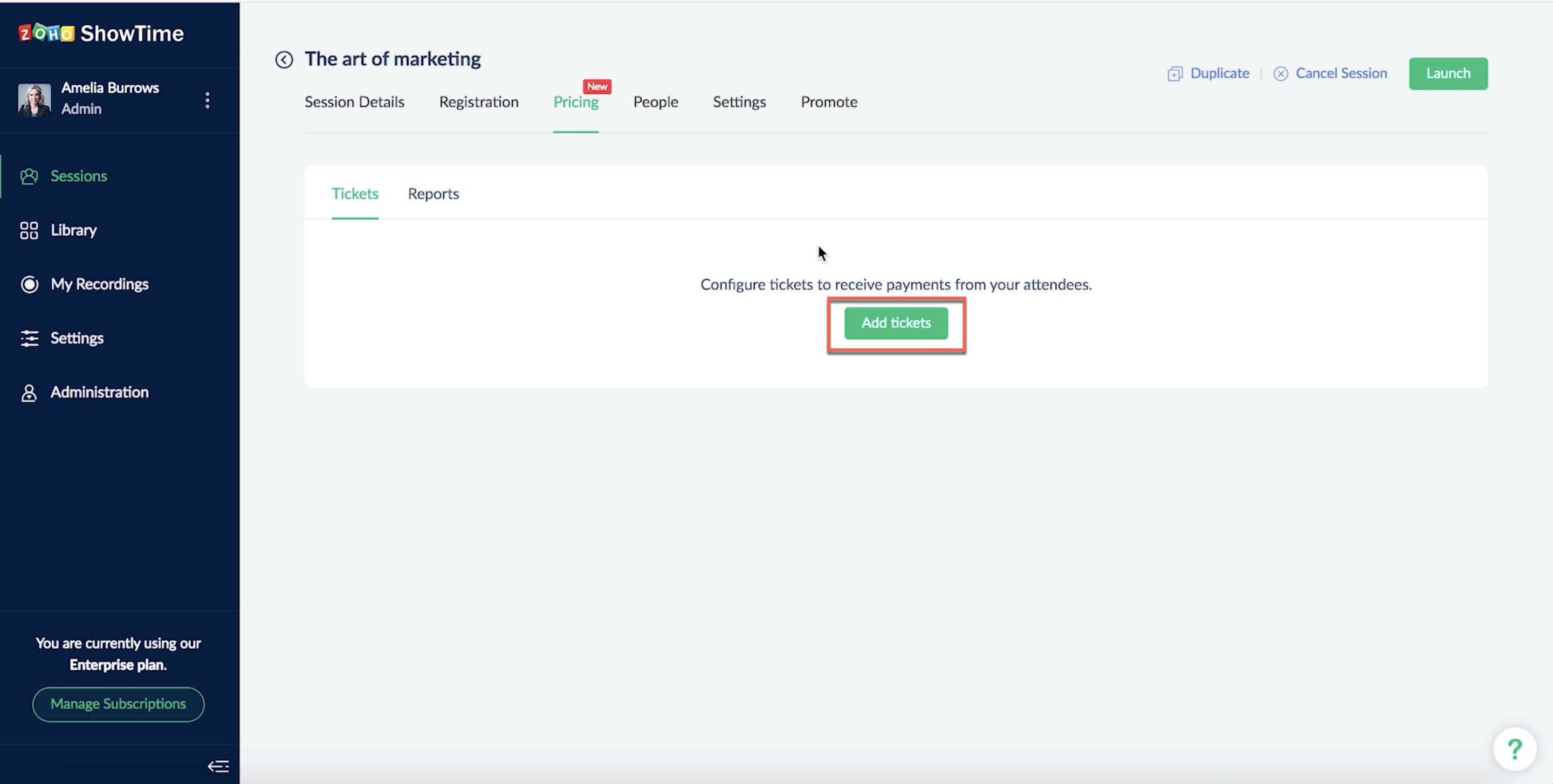Screen dimensions: 1553x784
Task: Click the back arrow beside session title
Action: coord(284,60)
